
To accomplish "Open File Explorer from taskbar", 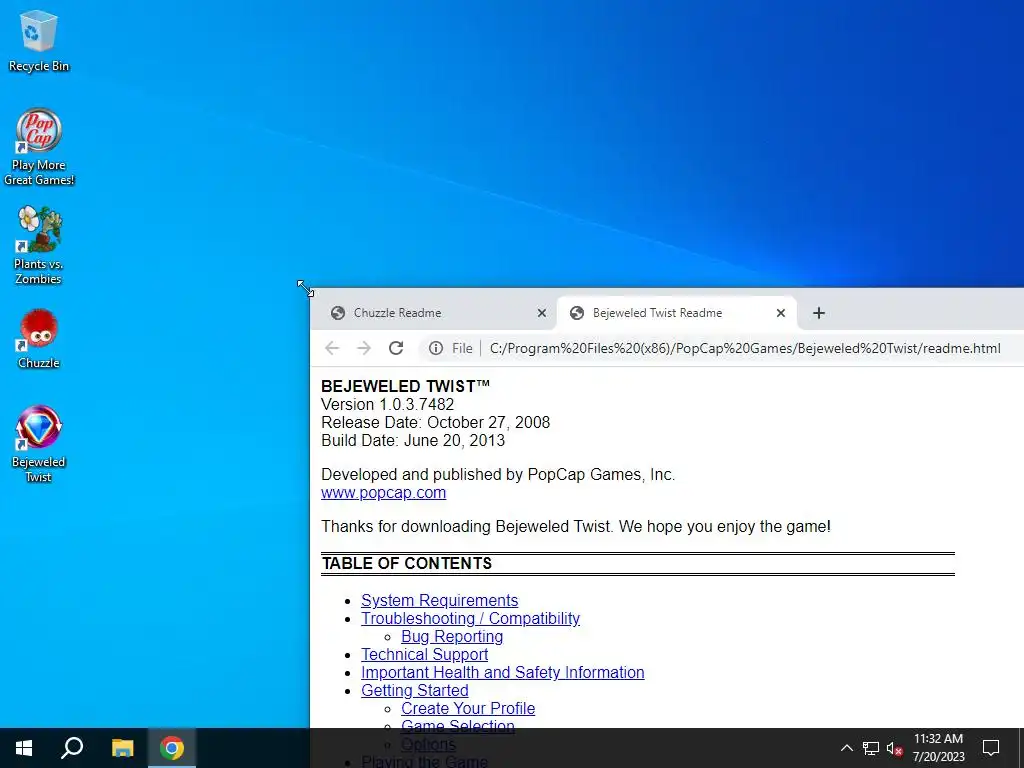I will pos(122,748).
